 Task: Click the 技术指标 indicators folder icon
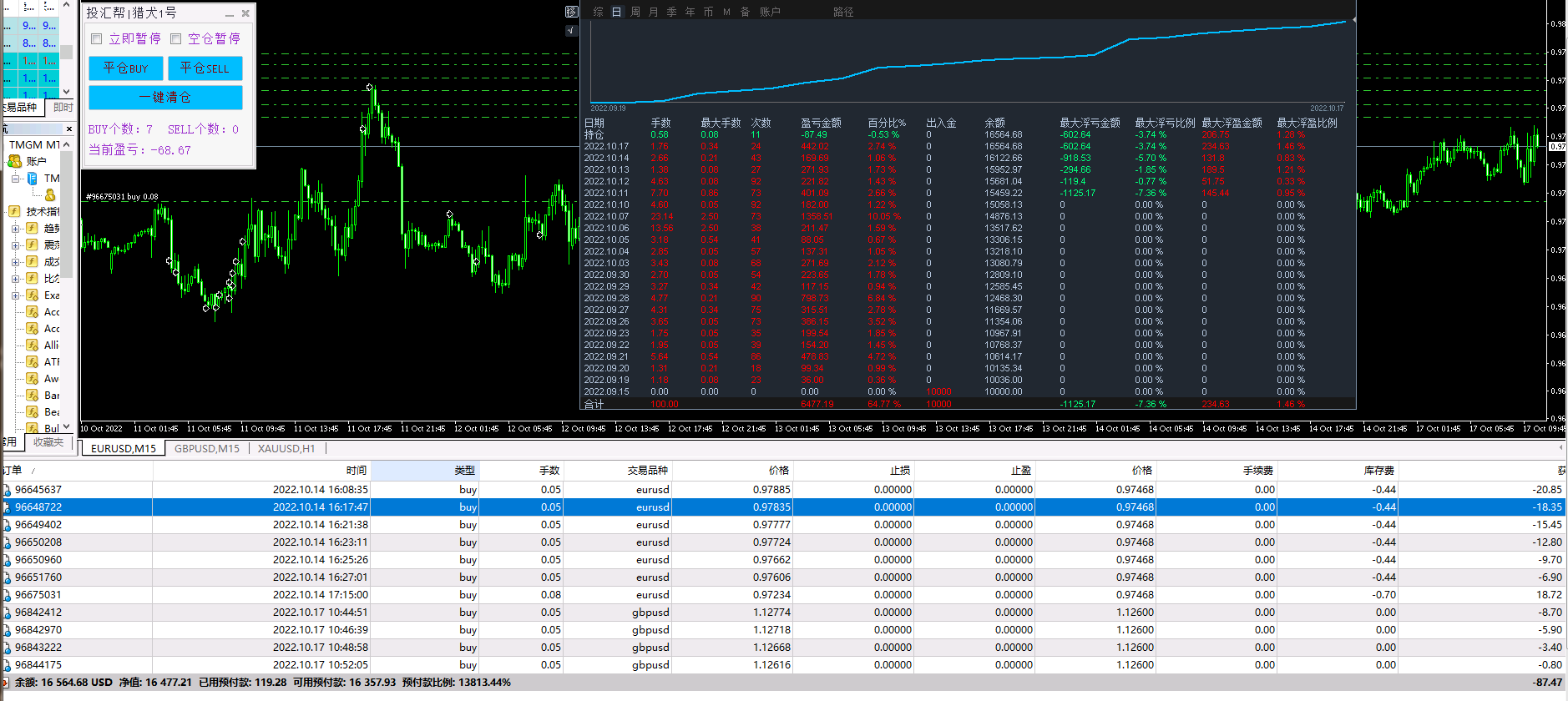[x=14, y=211]
